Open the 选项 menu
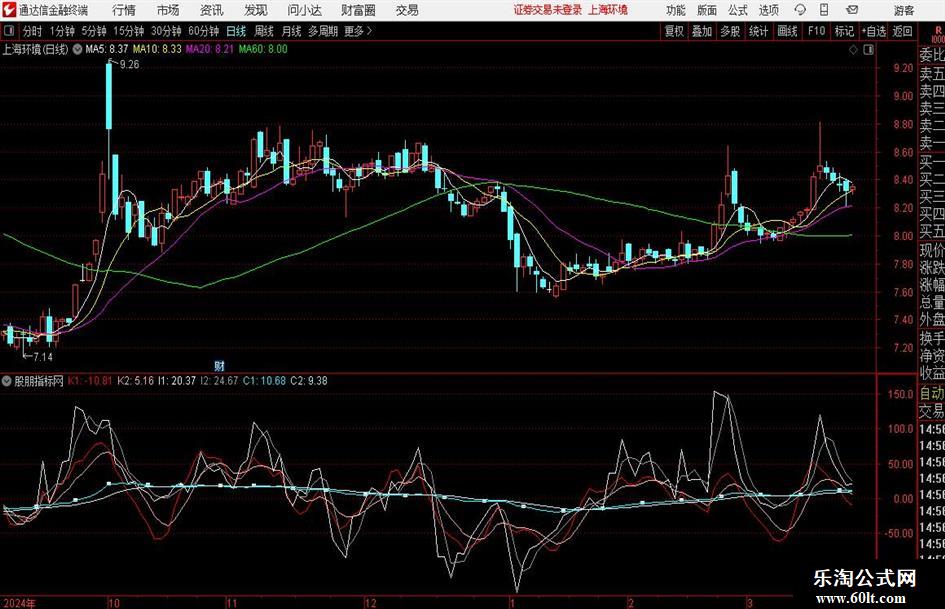The image size is (945, 609). (768, 10)
